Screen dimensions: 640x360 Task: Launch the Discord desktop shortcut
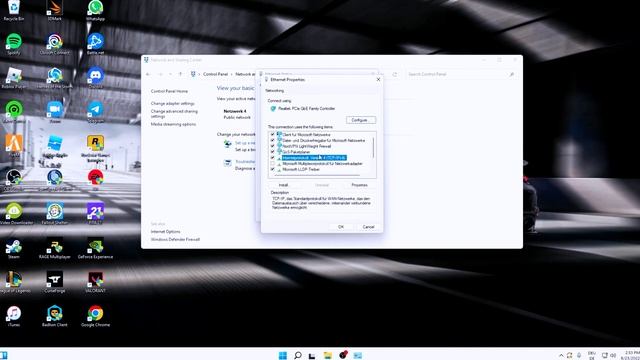point(95,78)
